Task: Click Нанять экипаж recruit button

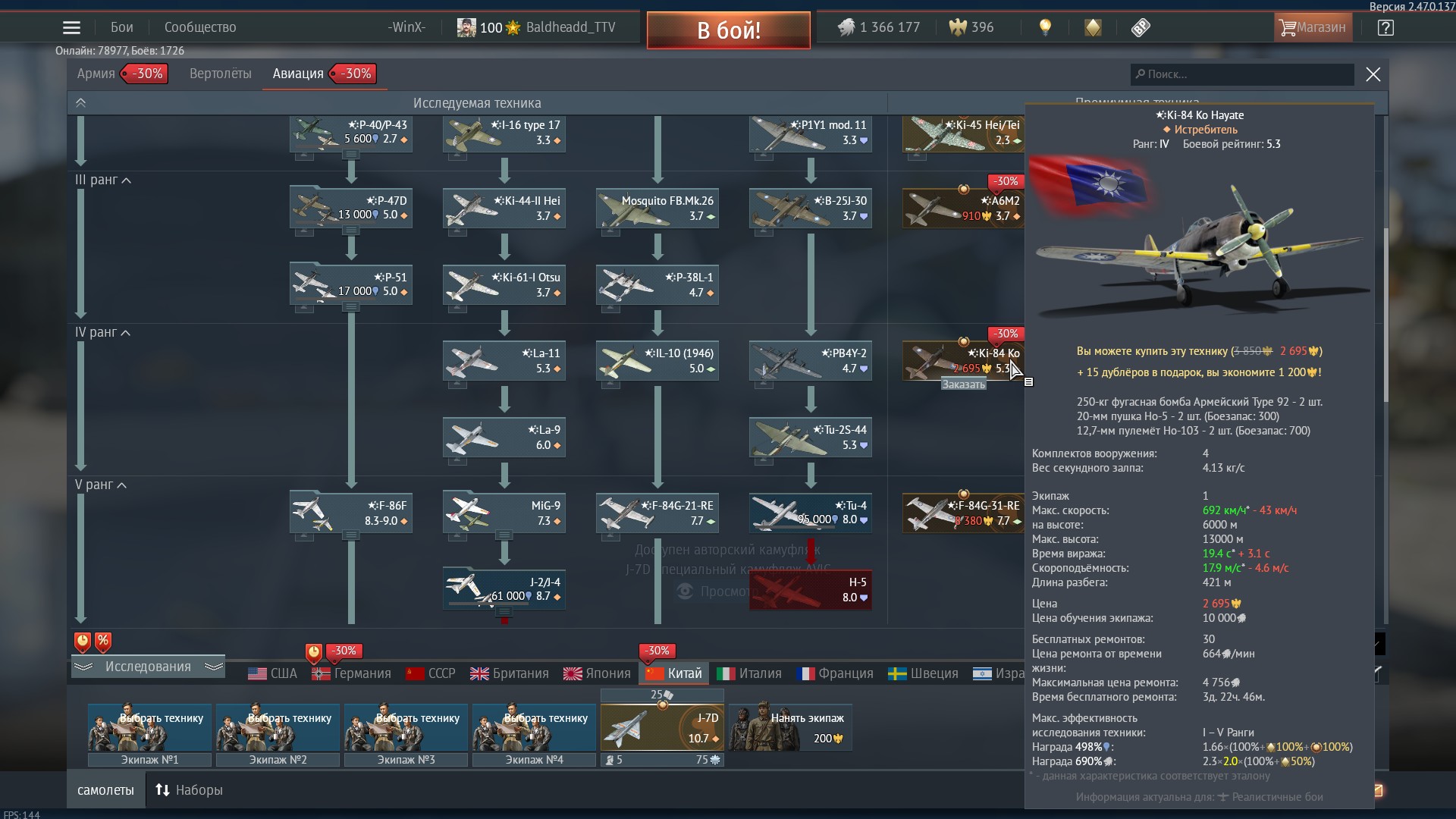Action: 789,728
